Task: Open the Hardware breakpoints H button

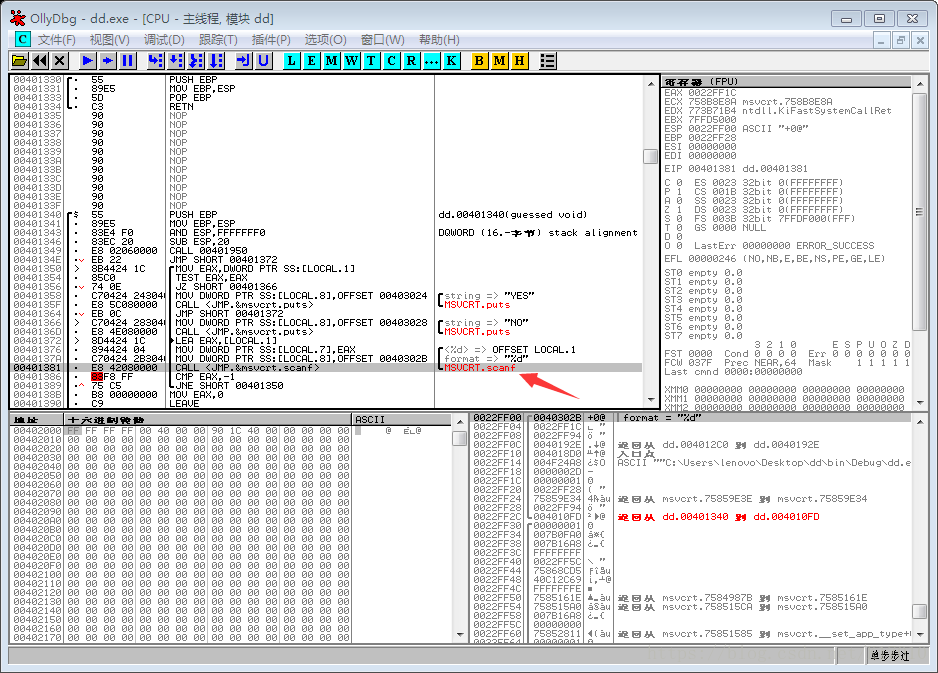Action: 519,60
